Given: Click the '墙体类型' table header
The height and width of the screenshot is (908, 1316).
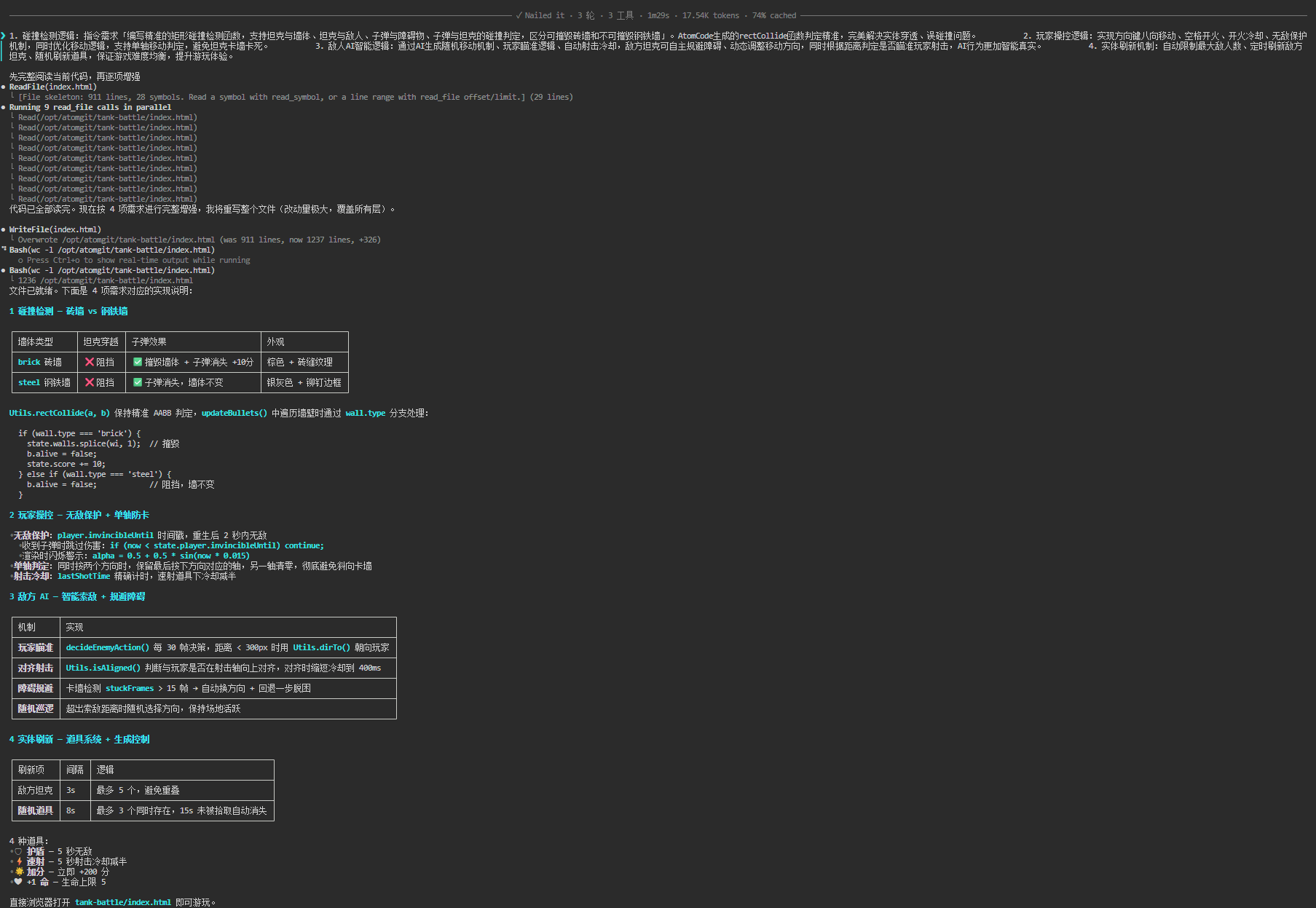Looking at the screenshot, I should pyautogui.click(x=36, y=342).
